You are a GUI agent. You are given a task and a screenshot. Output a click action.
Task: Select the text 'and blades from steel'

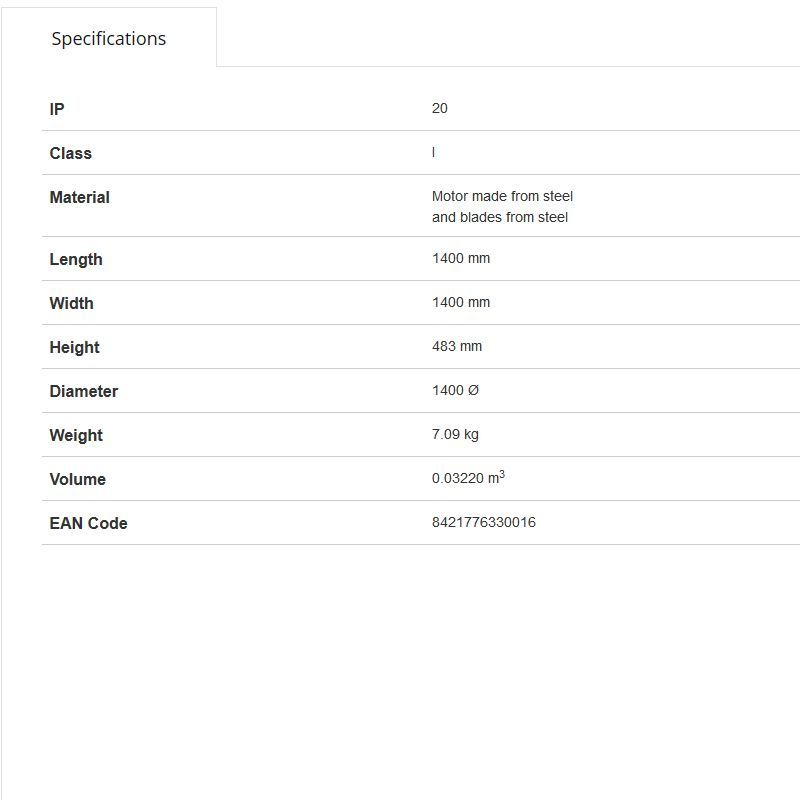pyautogui.click(x=500, y=217)
